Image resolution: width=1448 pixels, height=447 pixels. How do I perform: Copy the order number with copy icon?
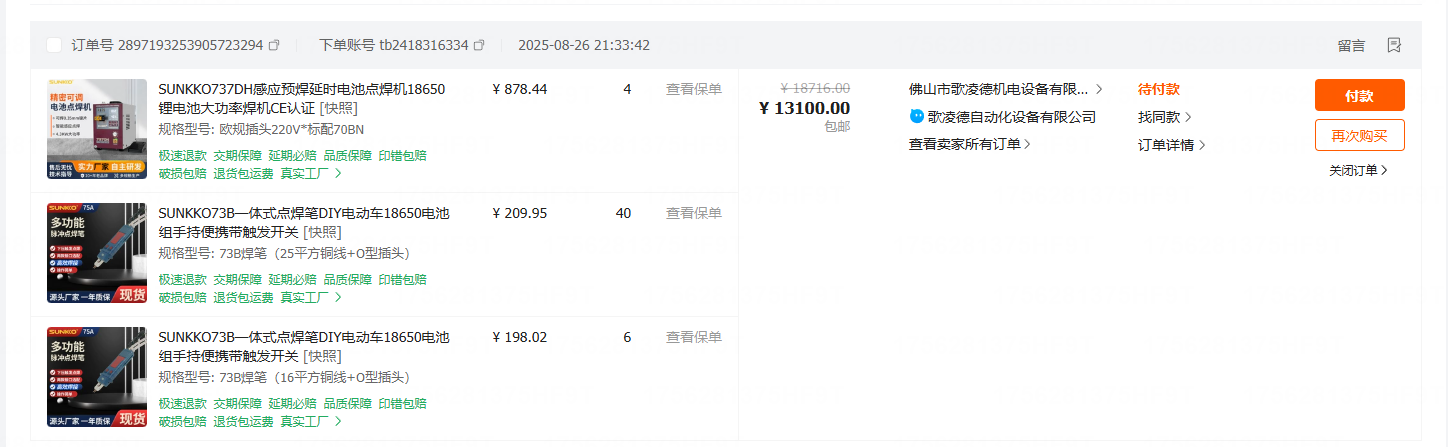(274, 45)
